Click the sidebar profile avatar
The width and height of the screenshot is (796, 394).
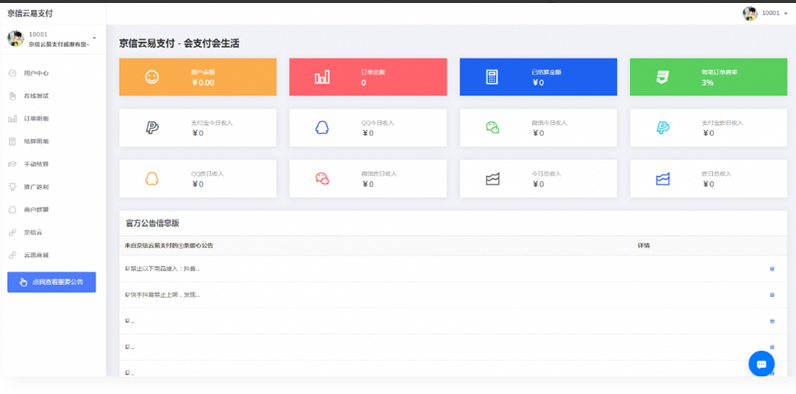coord(16,39)
